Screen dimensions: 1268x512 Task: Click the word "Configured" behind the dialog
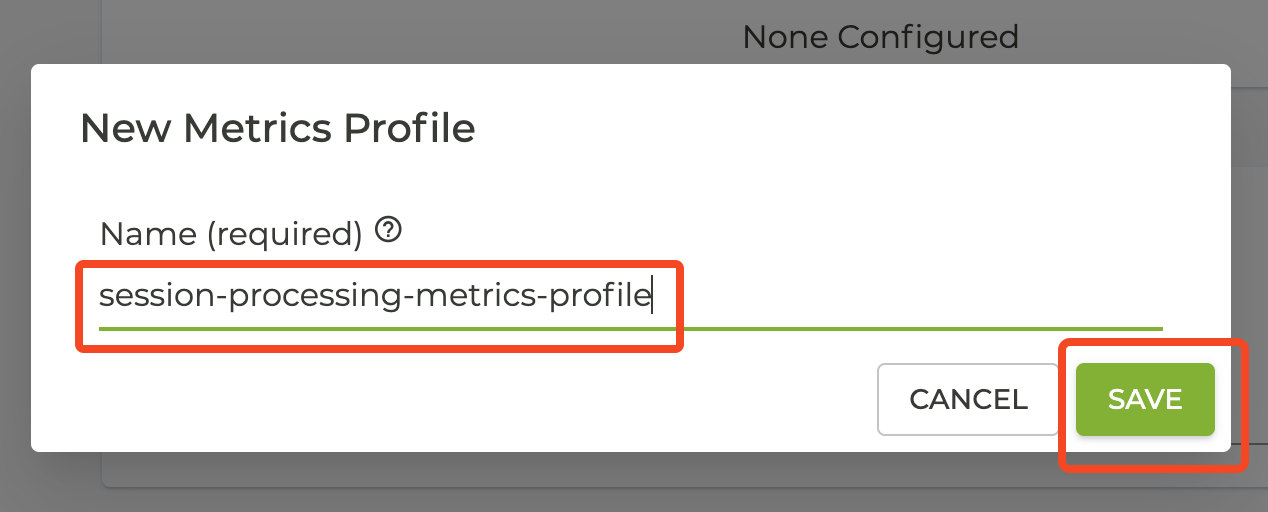coord(928,38)
